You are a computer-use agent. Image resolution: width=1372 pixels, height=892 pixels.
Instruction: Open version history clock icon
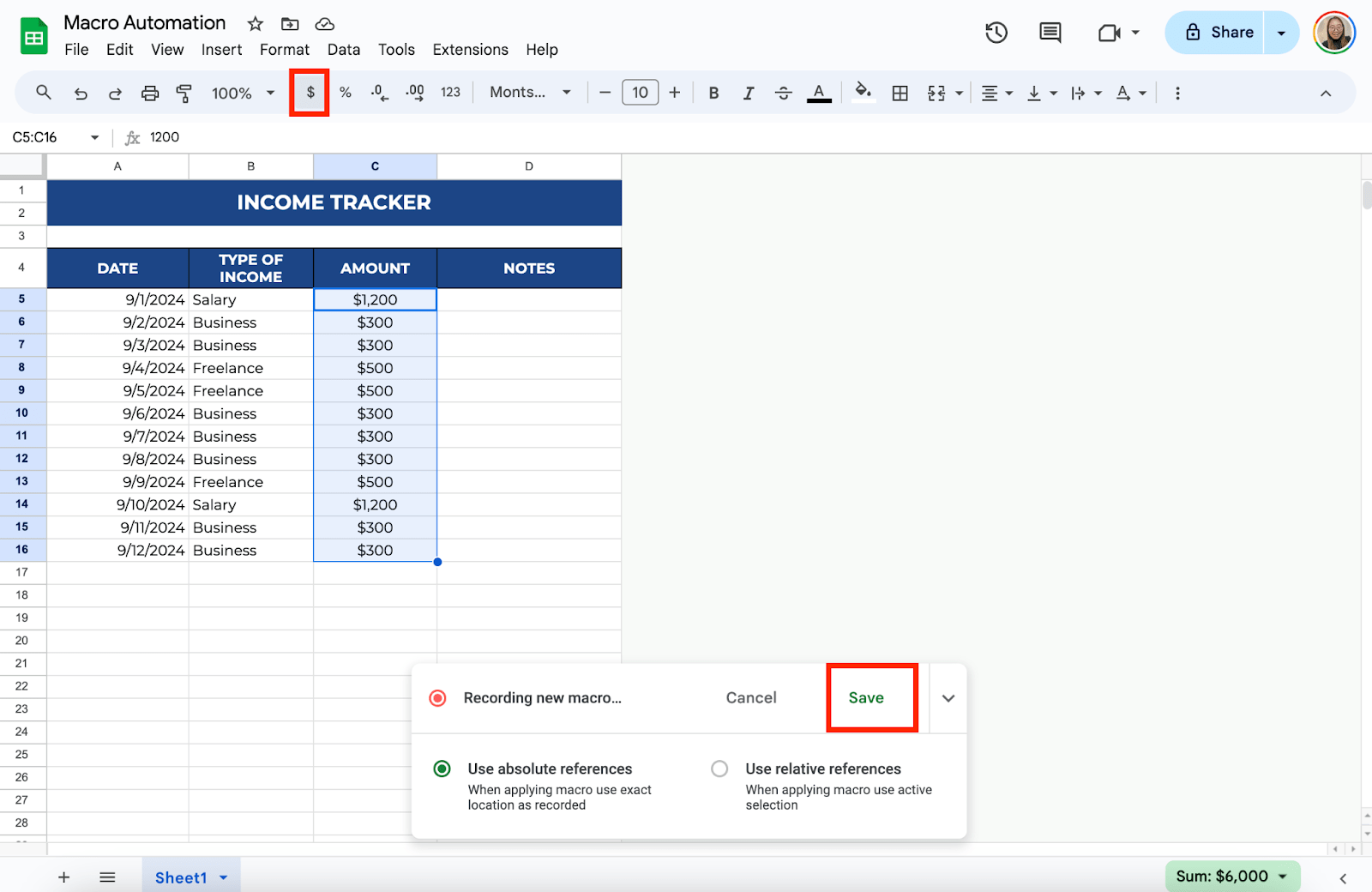pyautogui.click(x=996, y=33)
